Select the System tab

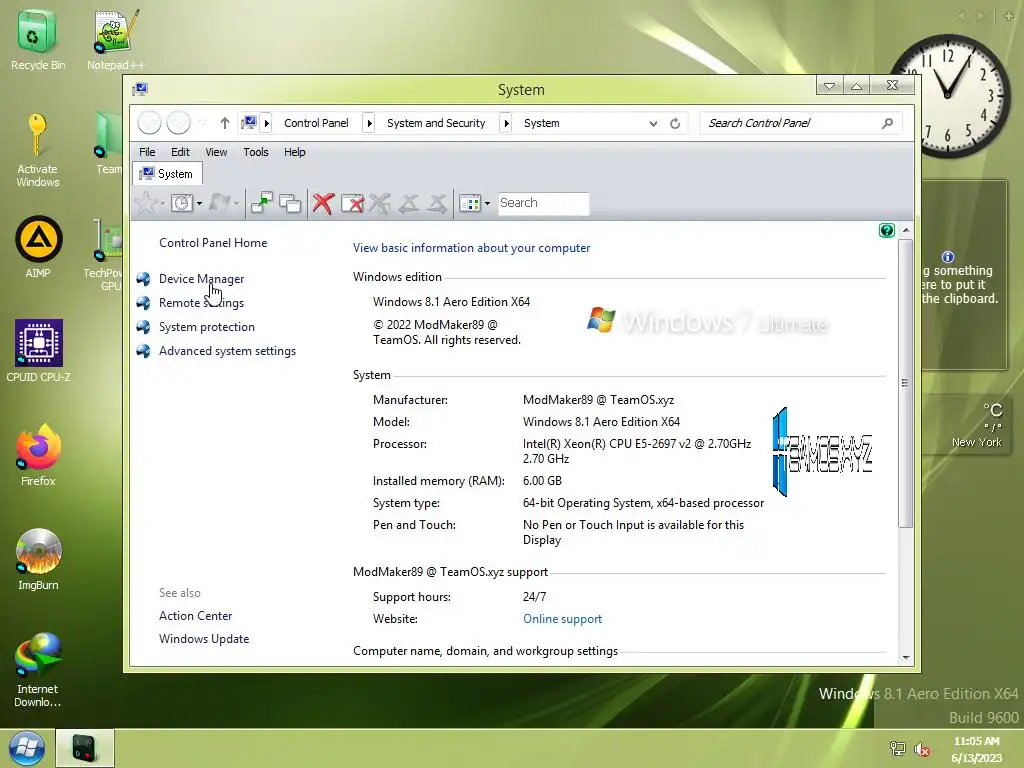pyautogui.click(x=167, y=174)
